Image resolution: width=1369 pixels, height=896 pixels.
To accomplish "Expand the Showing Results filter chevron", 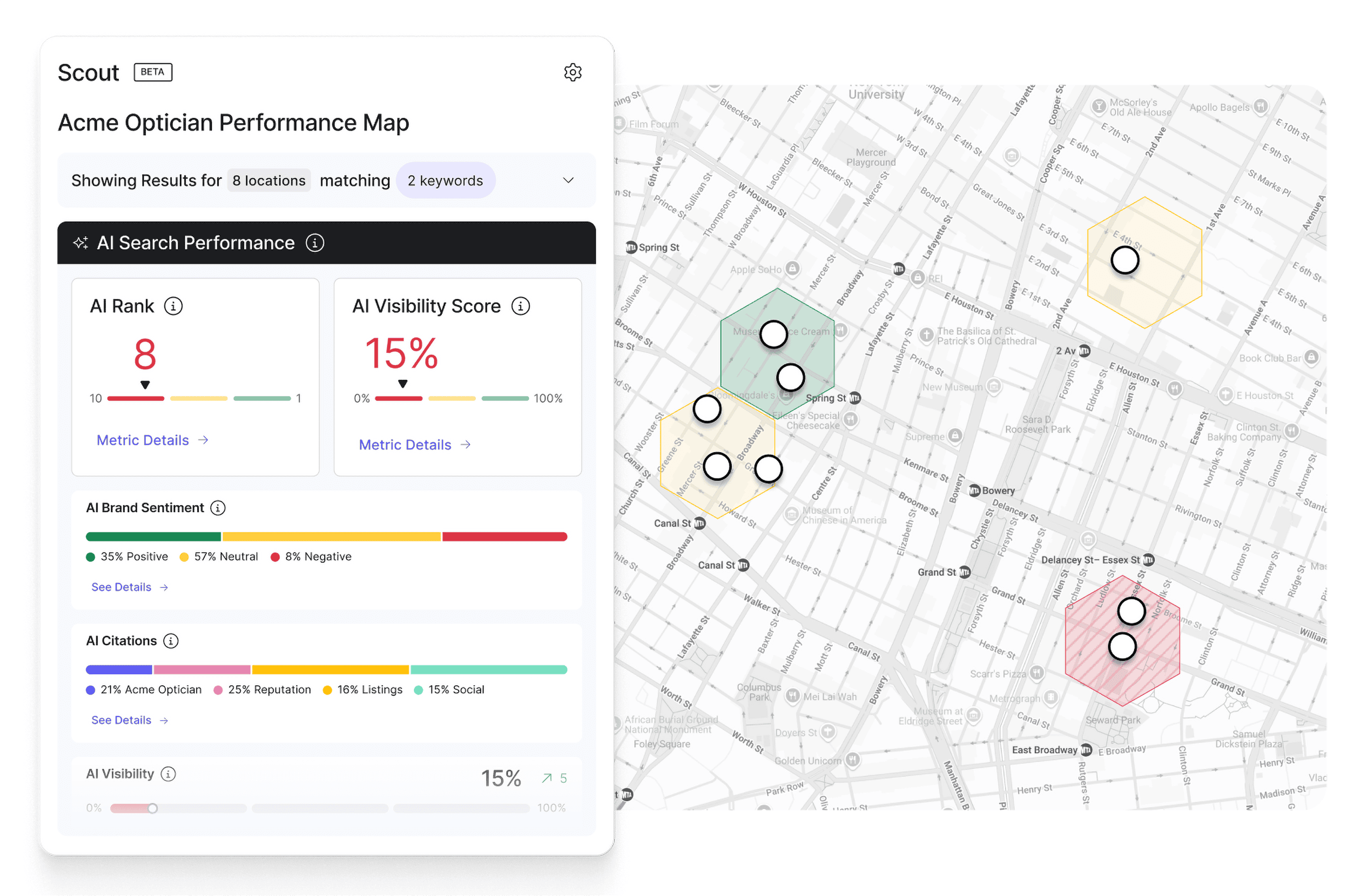I will (568, 181).
